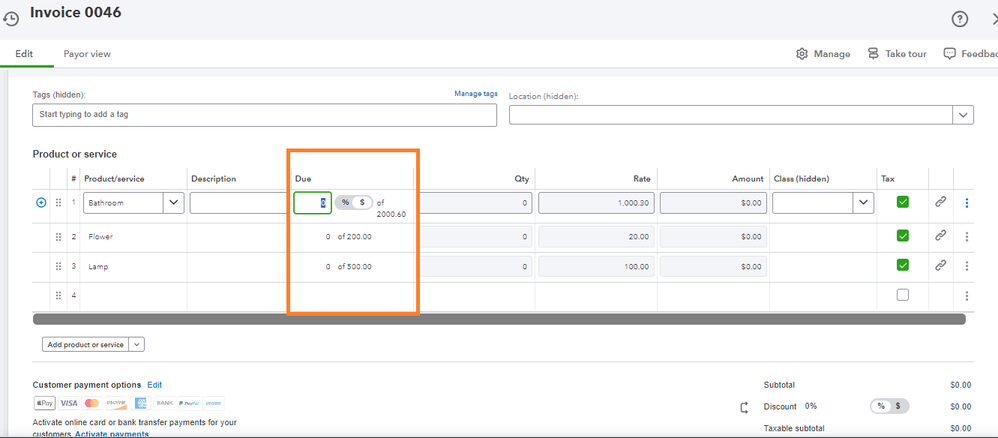Grab the drag handle on Bathroom row
The image size is (998, 438).
tap(58, 202)
